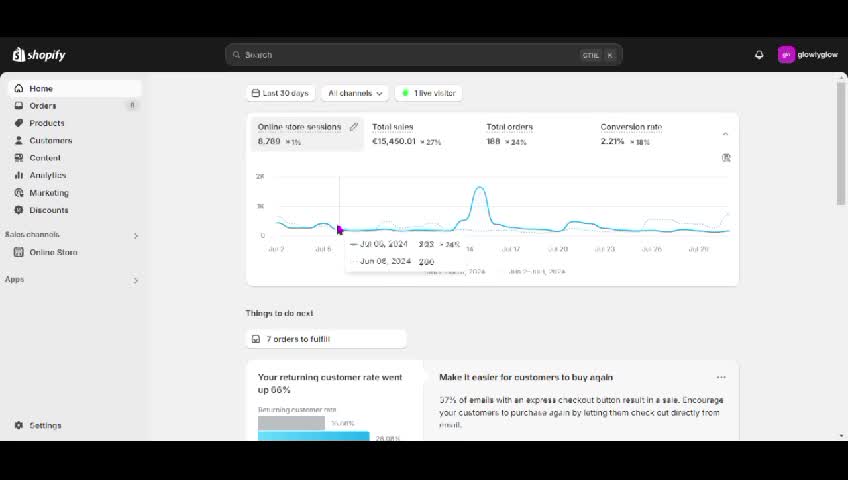The width and height of the screenshot is (848, 480).
Task: Click the Analytics bar chart icon in the sidebar
Action: pyautogui.click(x=19, y=175)
